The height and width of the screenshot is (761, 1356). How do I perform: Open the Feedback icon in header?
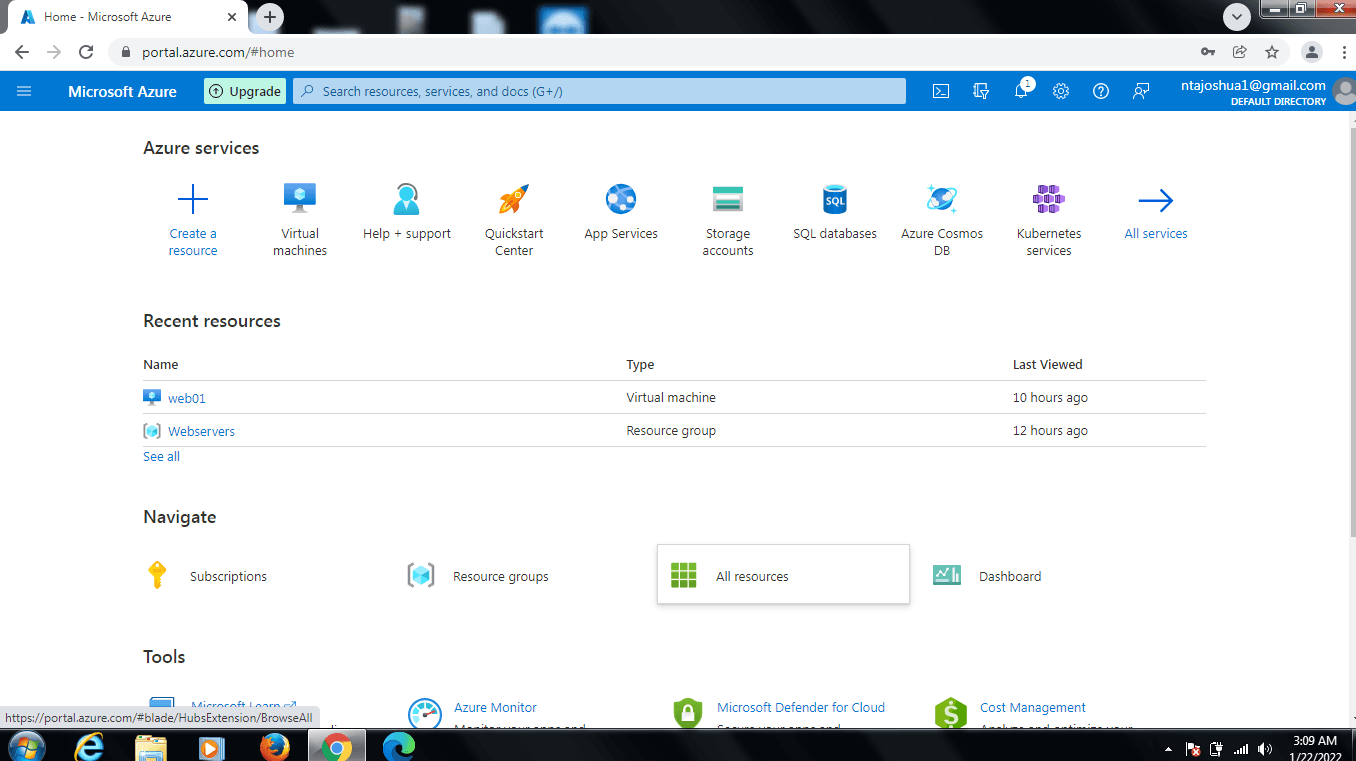[1141, 91]
